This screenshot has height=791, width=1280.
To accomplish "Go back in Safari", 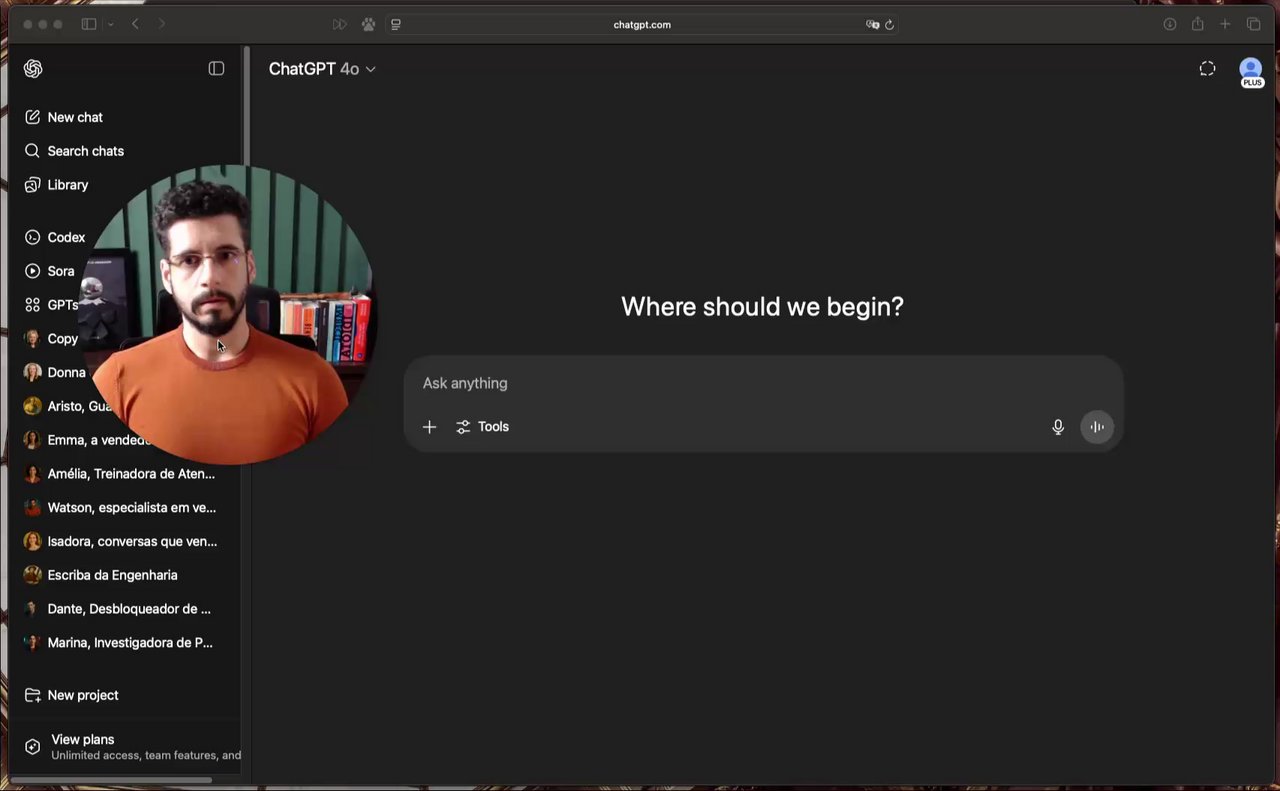I will 136,24.
